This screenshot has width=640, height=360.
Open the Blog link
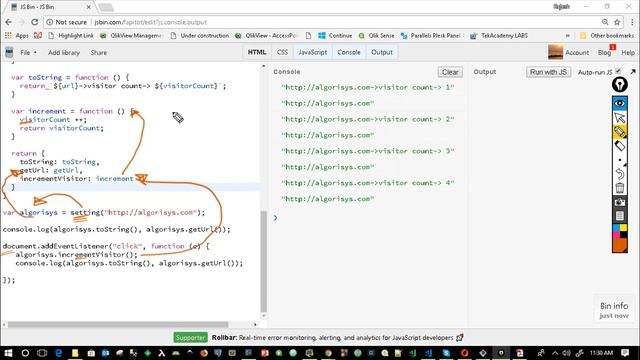coord(604,53)
